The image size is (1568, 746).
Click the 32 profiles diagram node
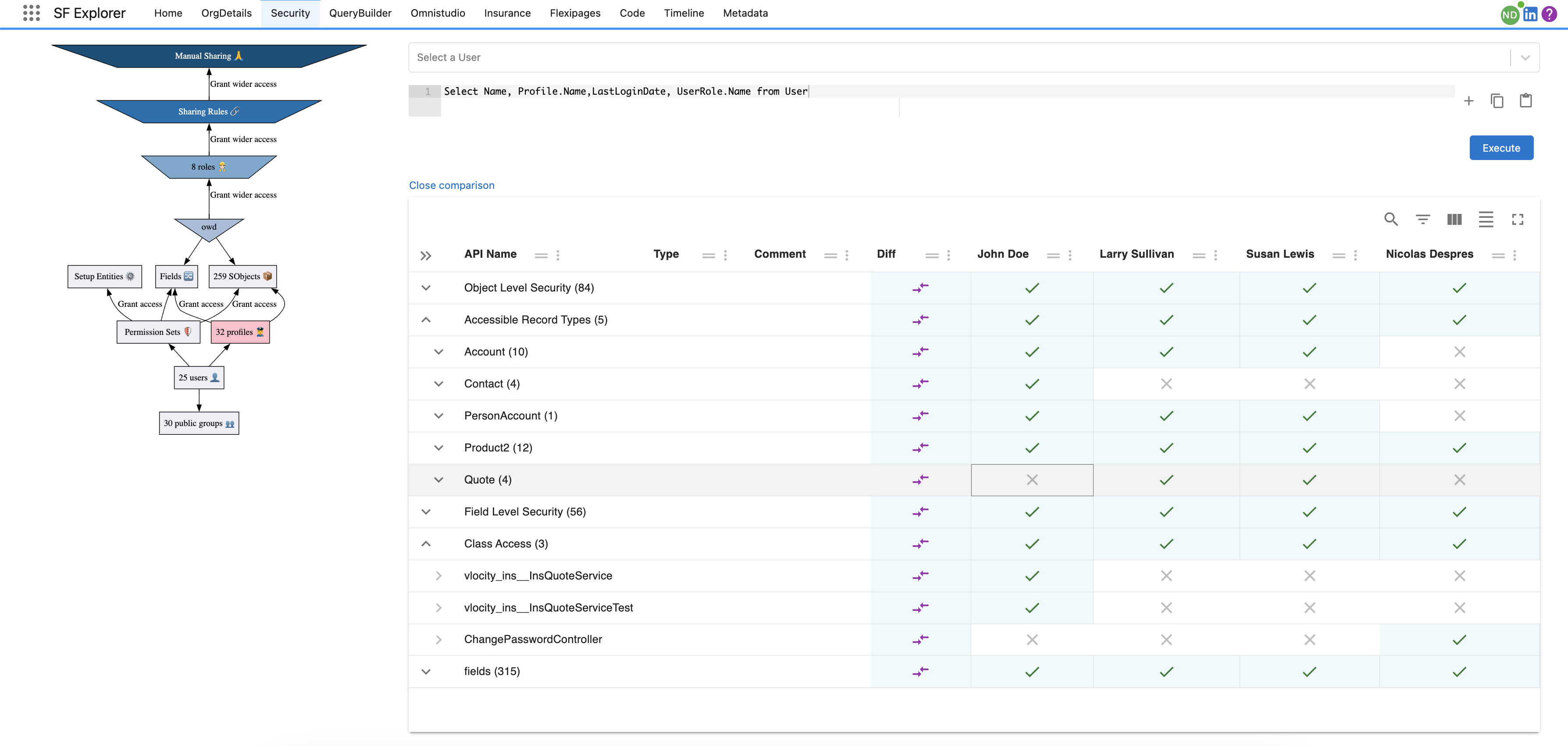[x=240, y=332]
